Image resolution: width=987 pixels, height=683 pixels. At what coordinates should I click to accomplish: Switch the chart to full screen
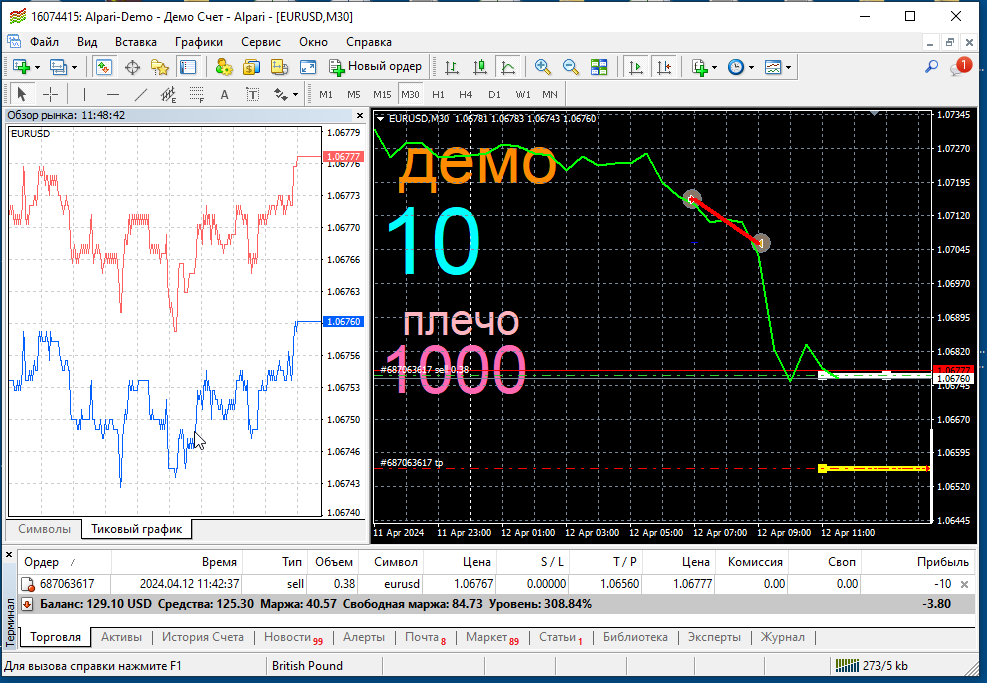[308, 67]
